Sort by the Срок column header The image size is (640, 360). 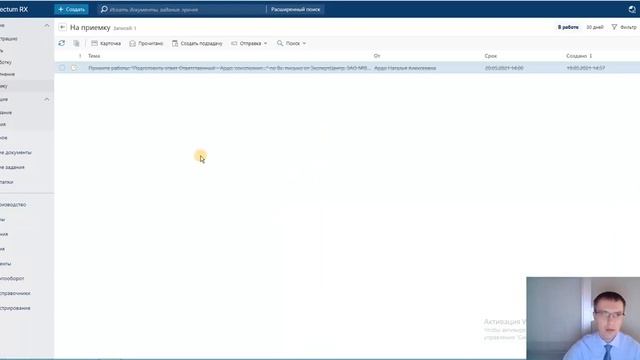[x=491, y=56]
